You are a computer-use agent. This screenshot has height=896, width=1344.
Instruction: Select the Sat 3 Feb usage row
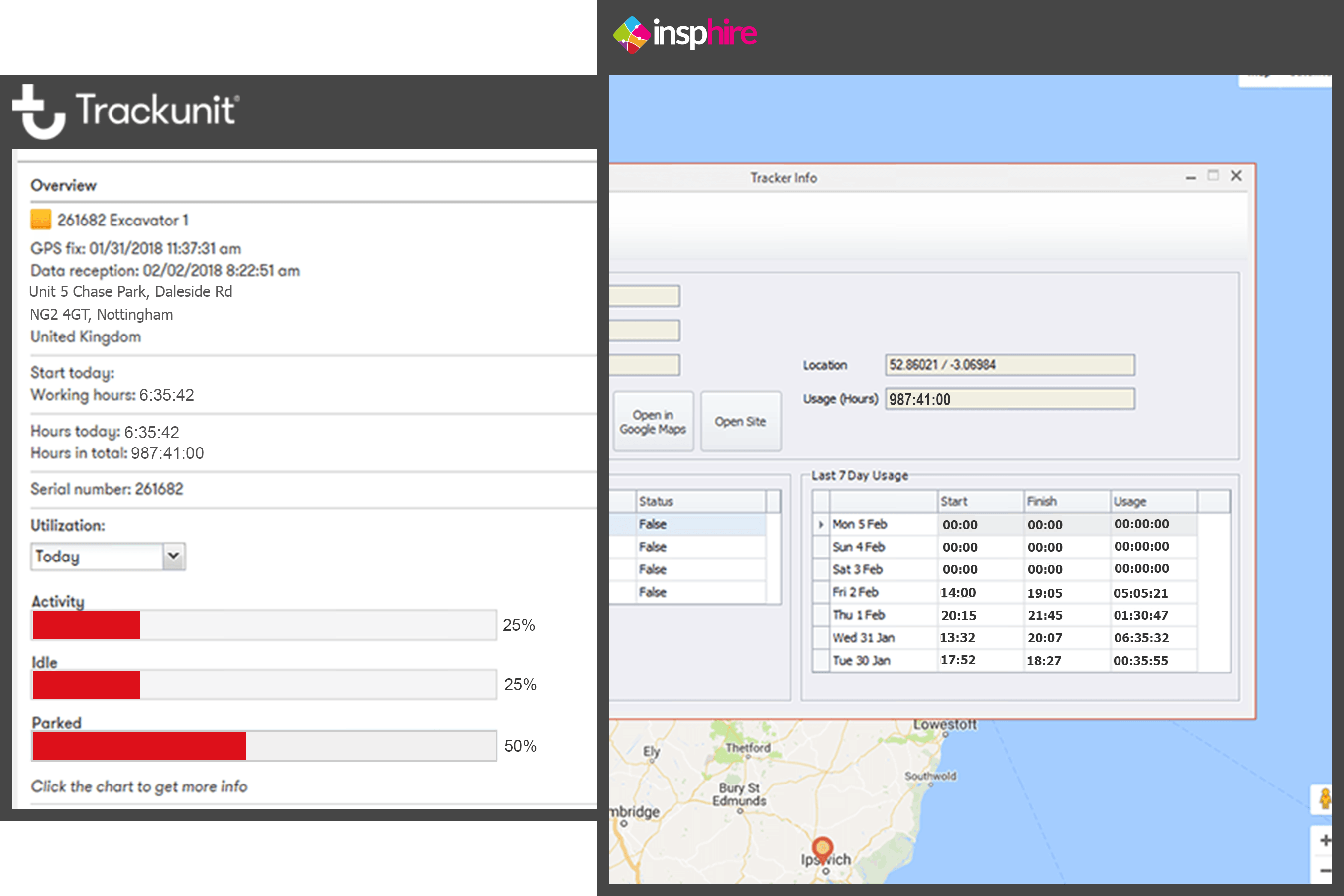1005,570
